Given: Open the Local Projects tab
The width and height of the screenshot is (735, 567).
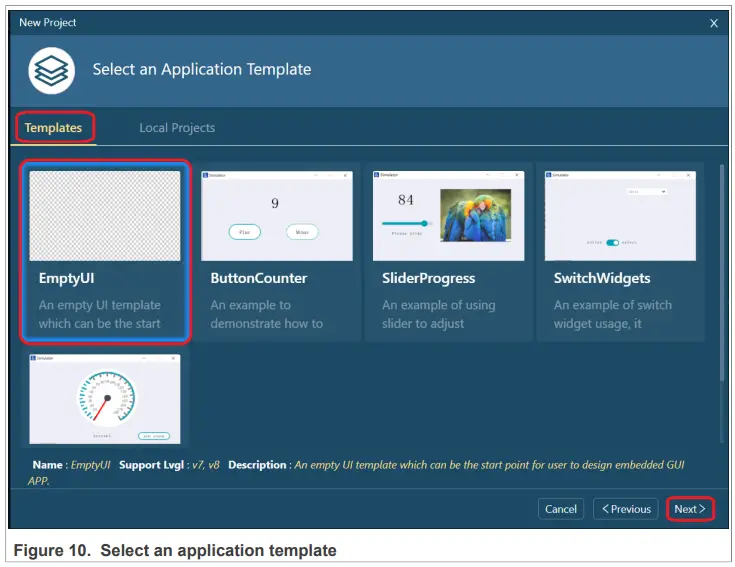Looking at the screenshot, I should pyautogui.click(x=177, y=127).
